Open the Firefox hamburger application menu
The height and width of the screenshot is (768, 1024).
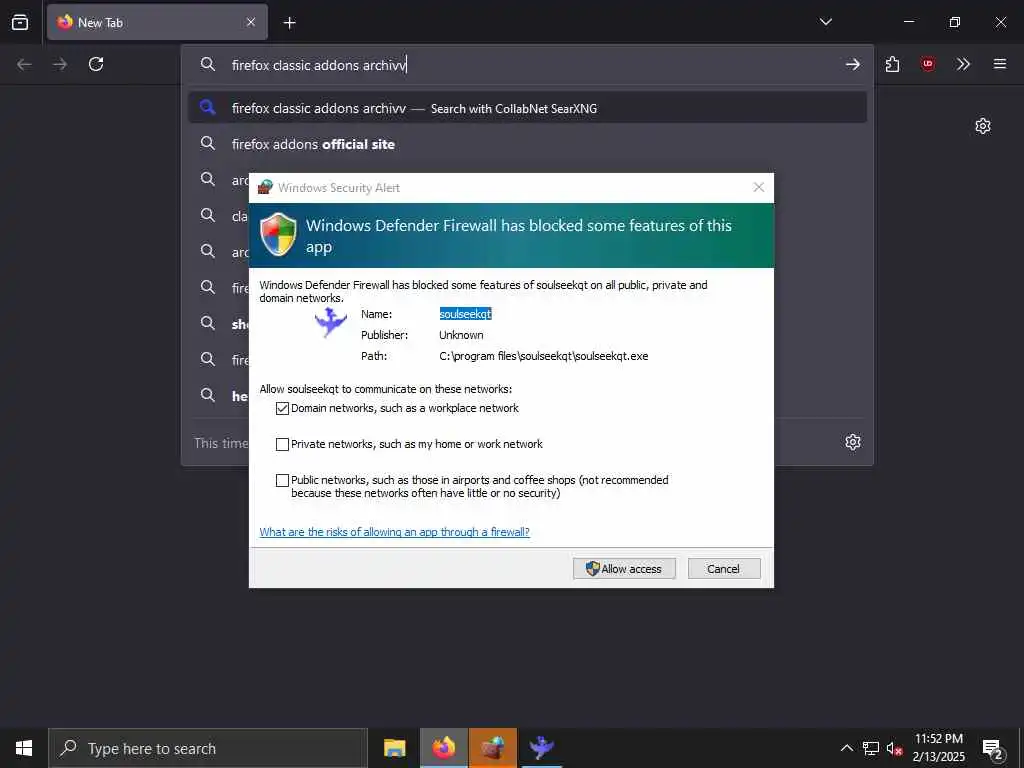(999, 64)
